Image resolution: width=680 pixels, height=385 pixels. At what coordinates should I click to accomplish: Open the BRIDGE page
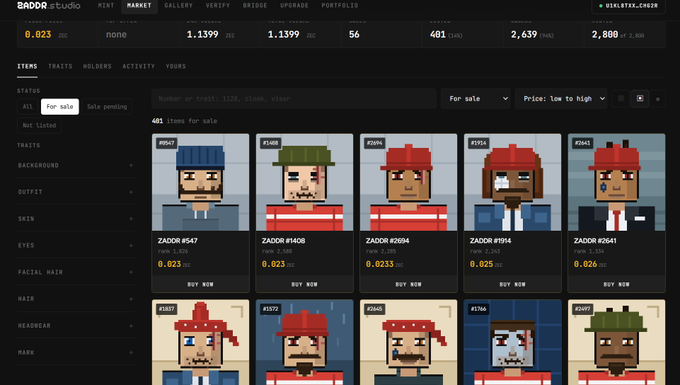tap(255, 6)
